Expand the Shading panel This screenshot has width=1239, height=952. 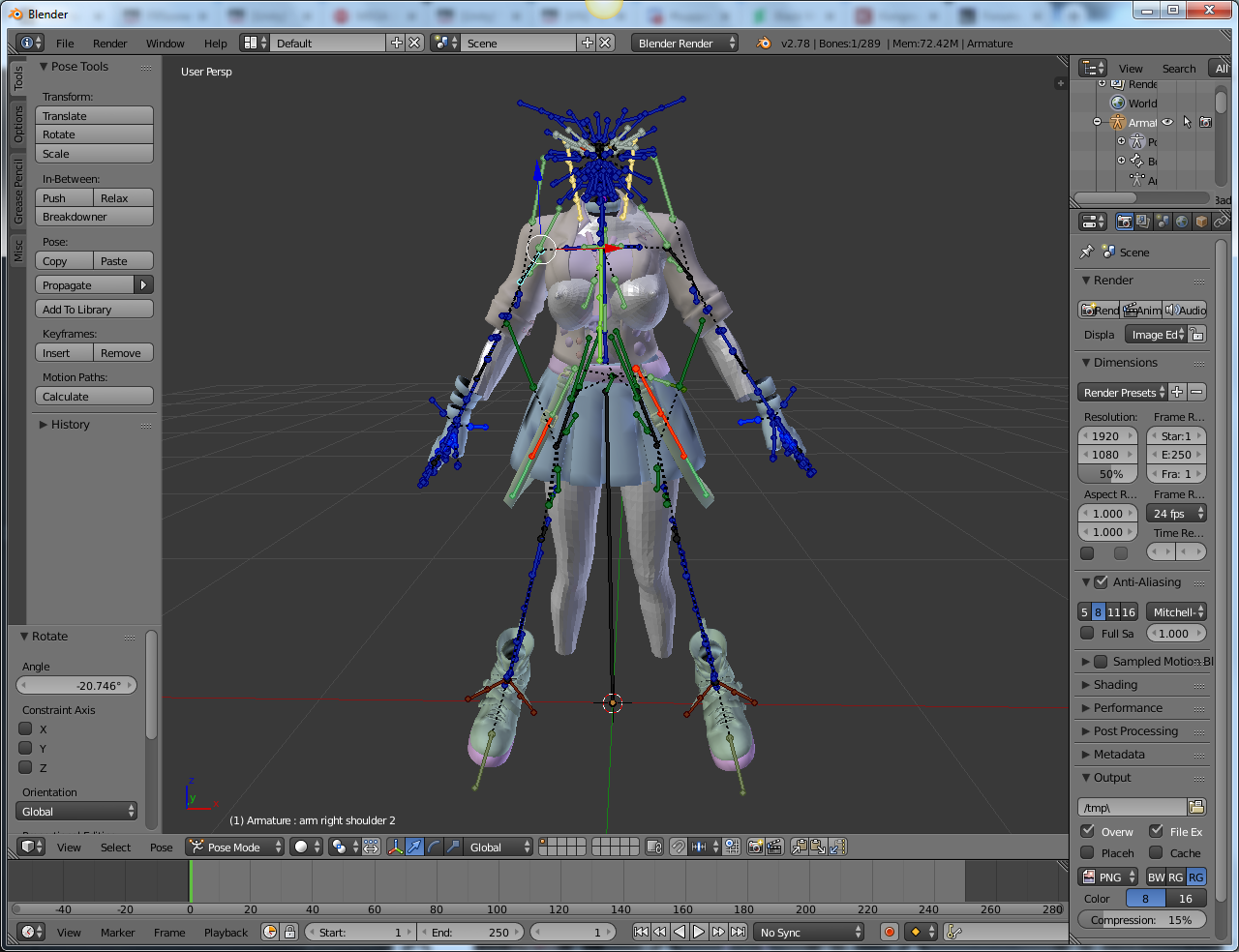click(1115, 684)
